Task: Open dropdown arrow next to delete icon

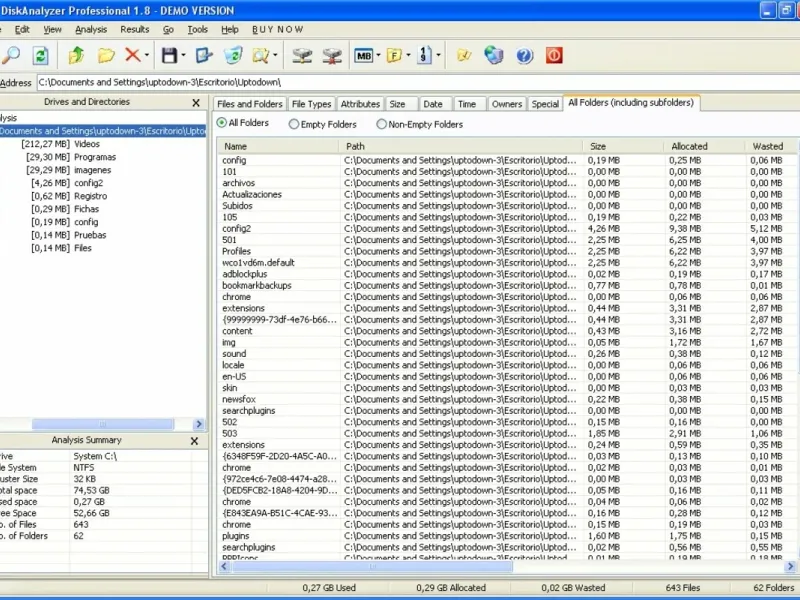Action: pos(146,56)
